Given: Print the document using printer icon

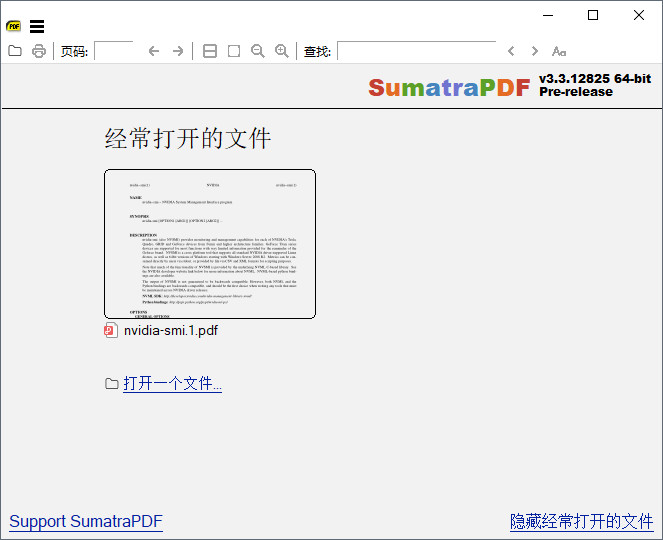Looking at the screenshot, I should (39, 51).
